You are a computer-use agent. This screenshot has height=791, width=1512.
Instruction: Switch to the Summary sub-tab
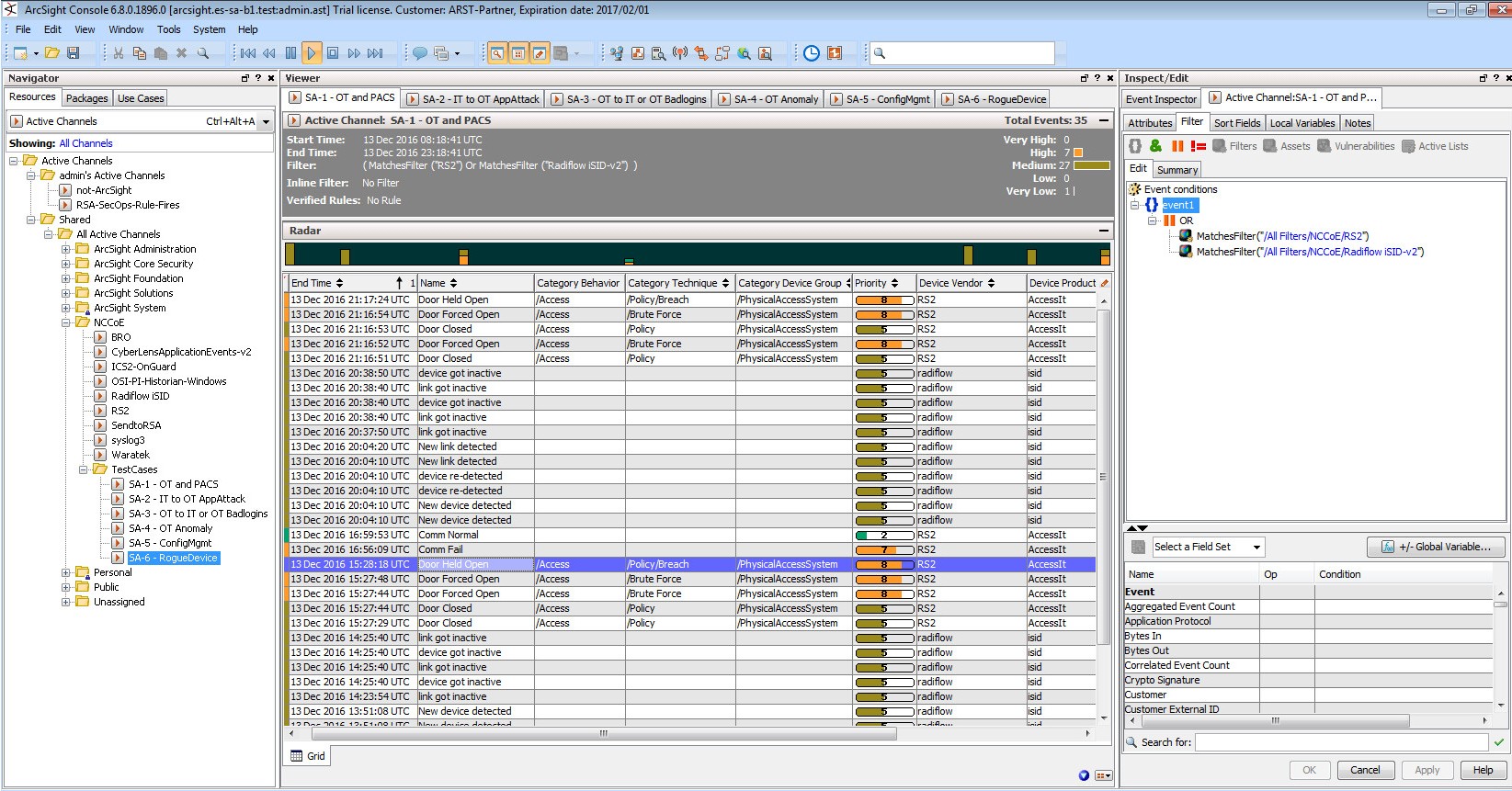coord(1177,170)
